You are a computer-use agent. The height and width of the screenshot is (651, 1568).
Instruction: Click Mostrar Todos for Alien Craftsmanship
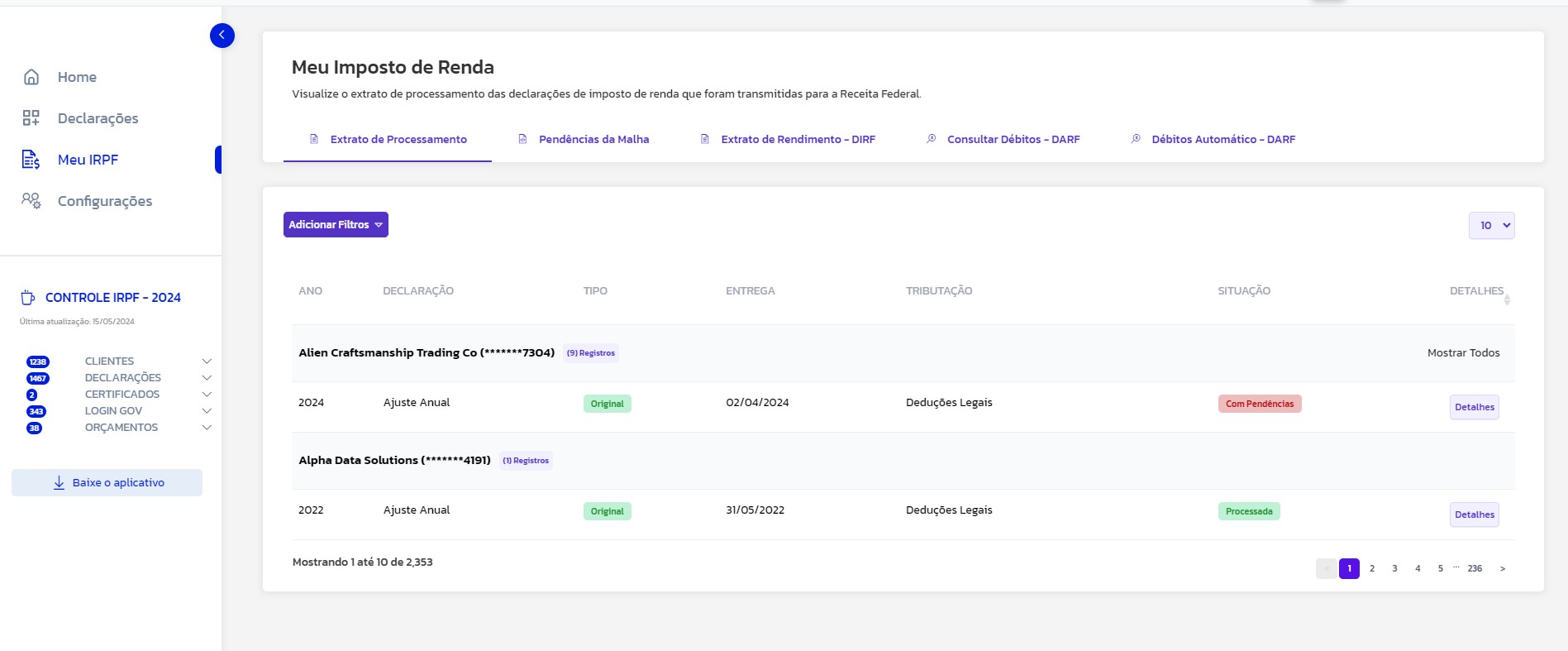coord(1463,353)
